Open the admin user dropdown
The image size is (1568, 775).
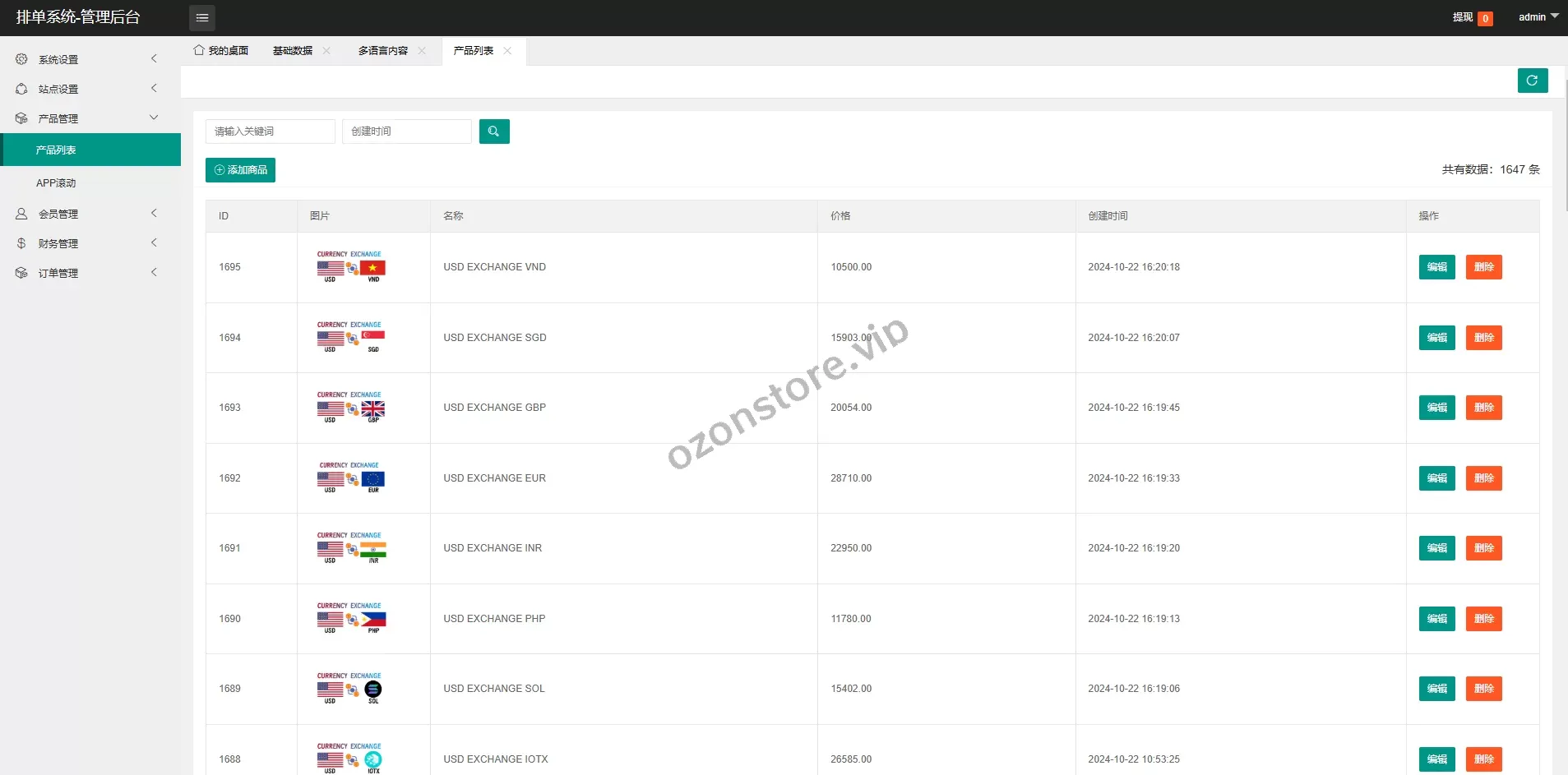[1537, 17]
